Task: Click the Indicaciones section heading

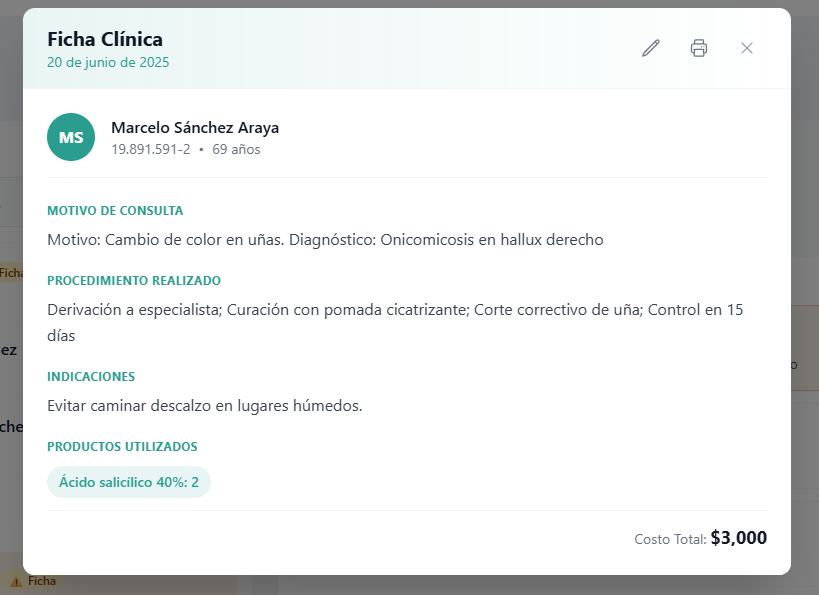Action: [x=91, y=377]
